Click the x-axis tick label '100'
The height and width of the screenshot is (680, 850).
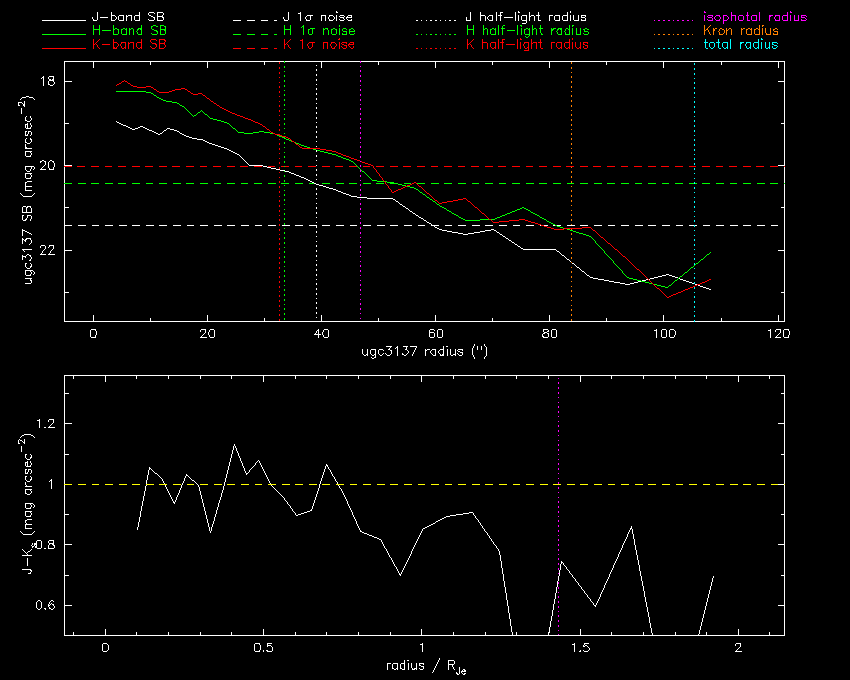pyautogui.click(x=664, y=333)
